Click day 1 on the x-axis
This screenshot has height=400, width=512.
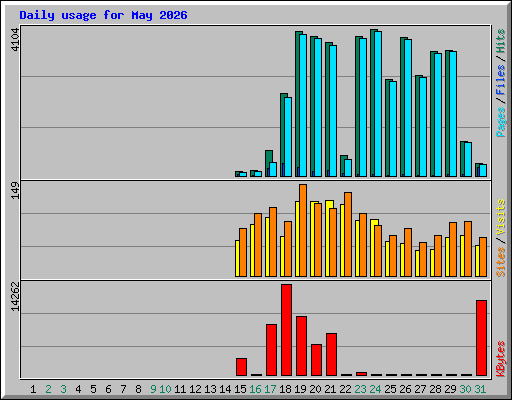pos(33,389)
